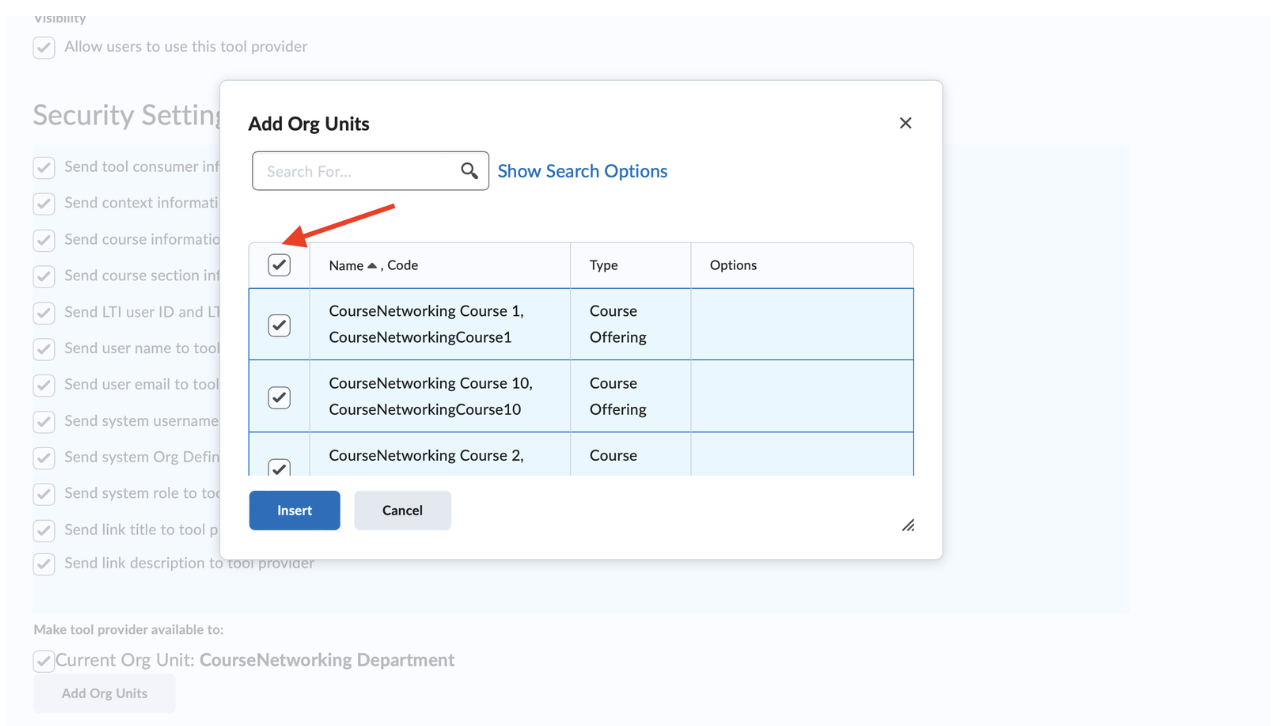The image size is (1282, 726).
Task: Toggle Send tool consumer information checkbox
Action: point(44,167)
